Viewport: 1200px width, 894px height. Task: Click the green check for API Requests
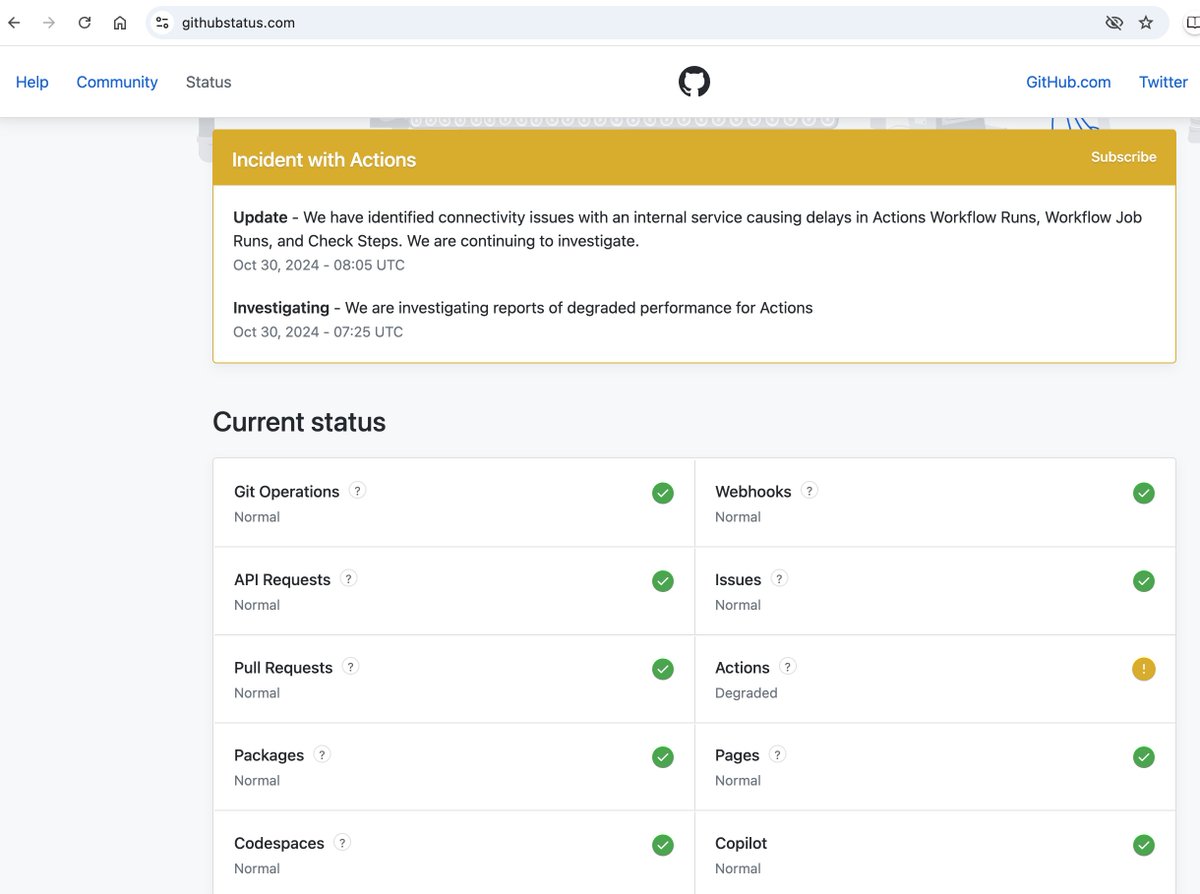click(x=662, y=581)
